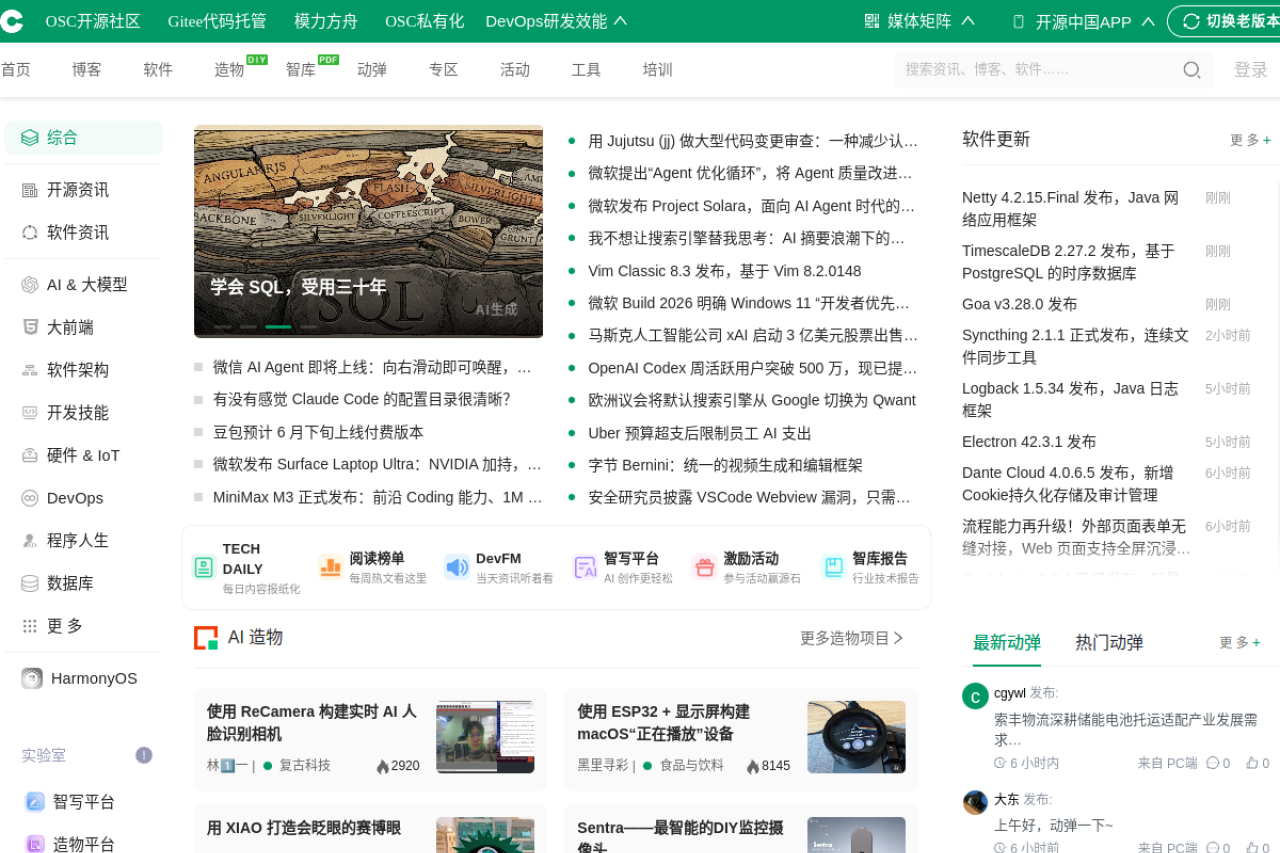Viewport: 1280px width, 853px height.
Task: Open Netty 4.2.15.Final release item
Action: click(1071, 209)
